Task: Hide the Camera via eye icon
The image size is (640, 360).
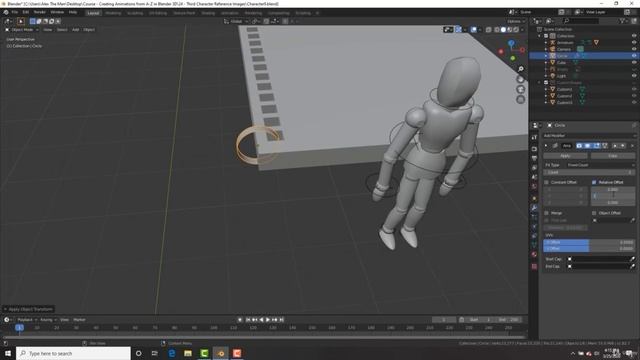Action: coord(634,49)
